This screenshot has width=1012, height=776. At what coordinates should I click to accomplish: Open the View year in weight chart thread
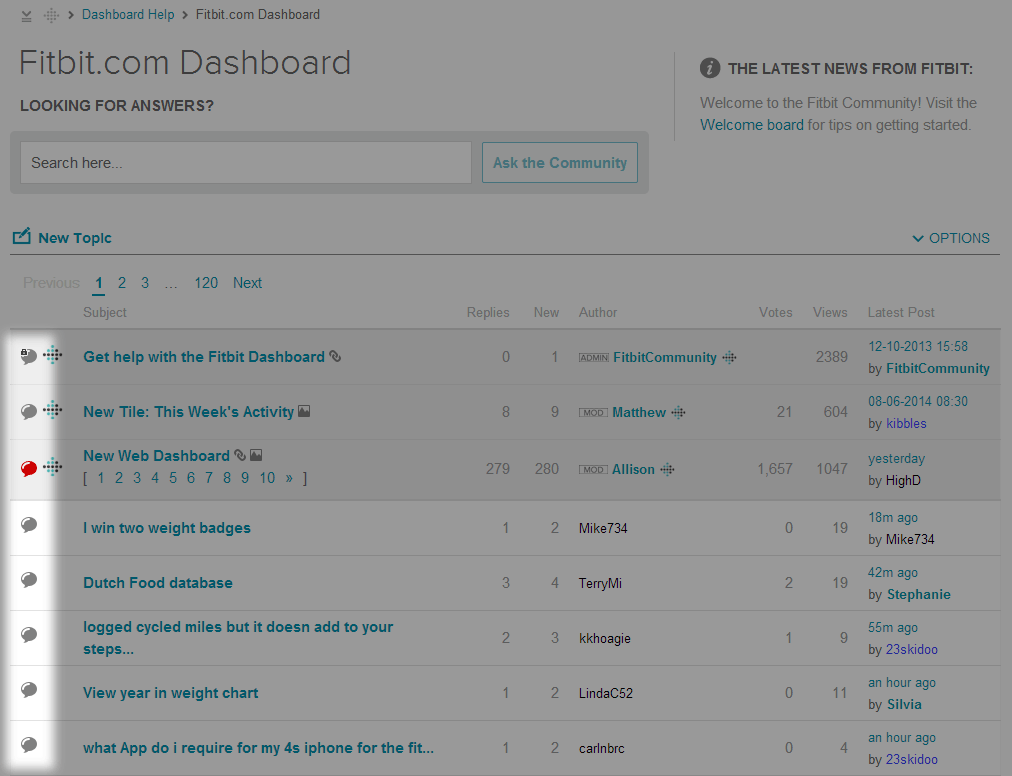[170, 693]
